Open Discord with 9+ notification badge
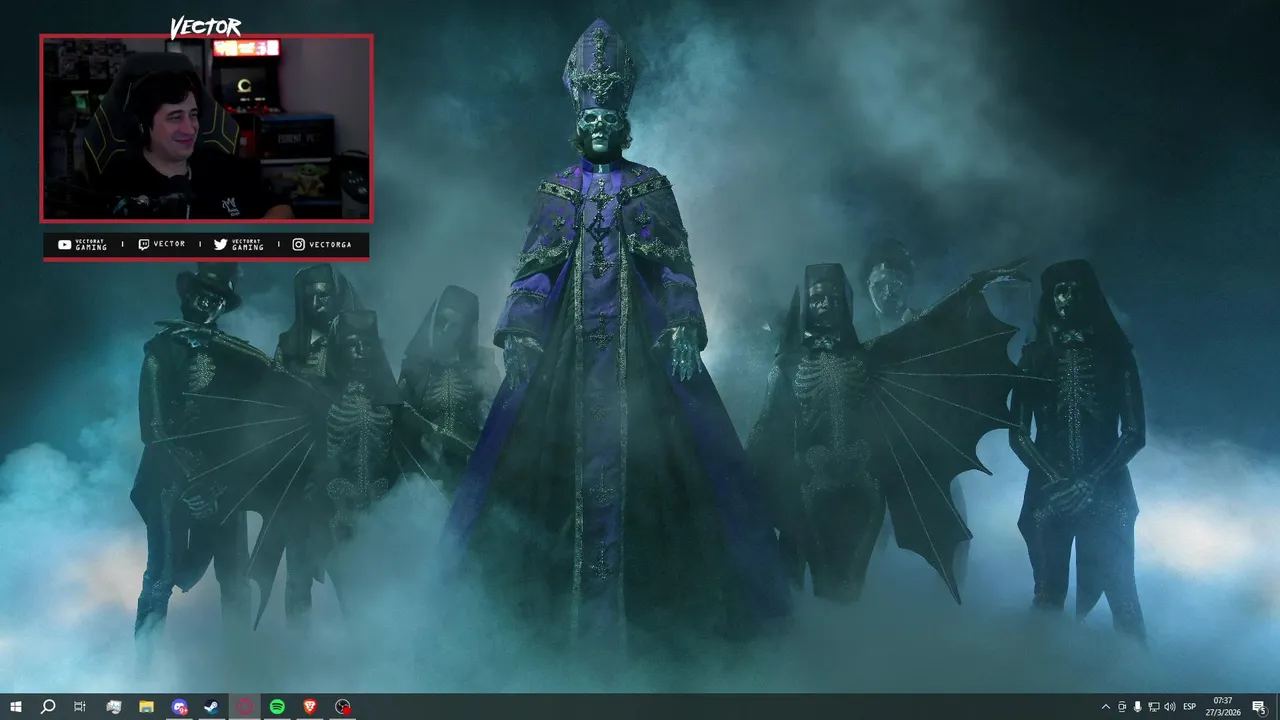Image resolution: width=1280 pixels, height=720 pixels. (x=179, y=707)
